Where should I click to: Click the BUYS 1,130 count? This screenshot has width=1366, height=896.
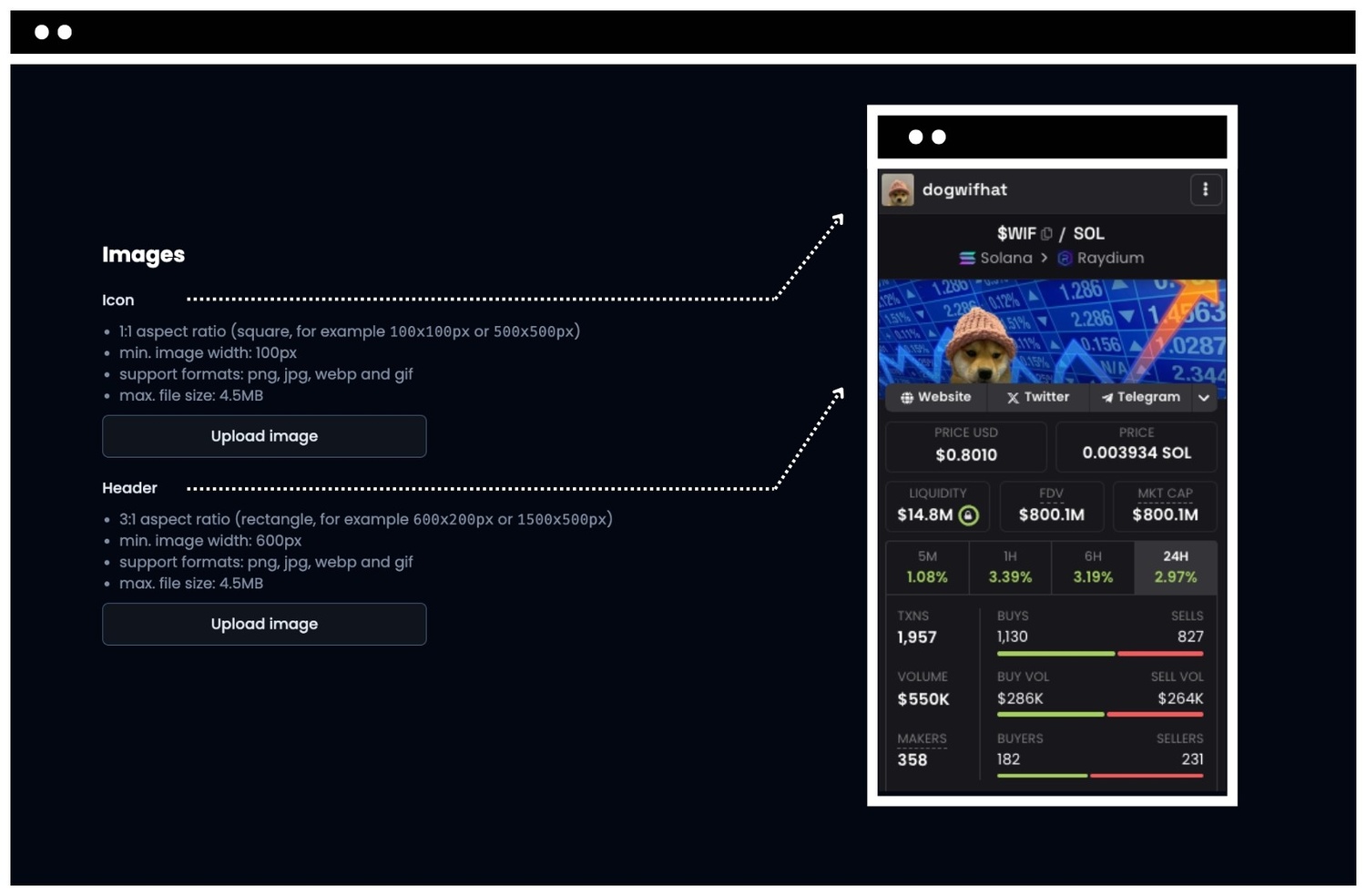coord(1013,636)
